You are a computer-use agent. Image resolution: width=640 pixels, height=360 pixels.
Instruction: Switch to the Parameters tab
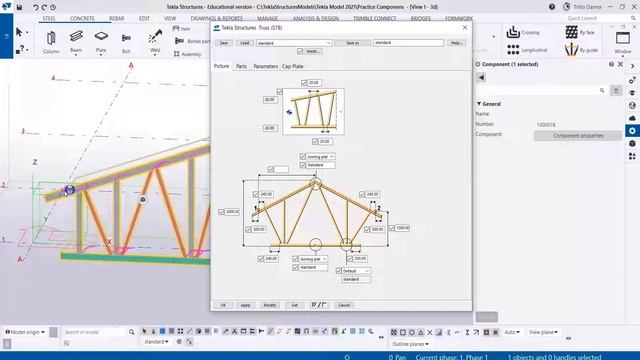[265, 66]
